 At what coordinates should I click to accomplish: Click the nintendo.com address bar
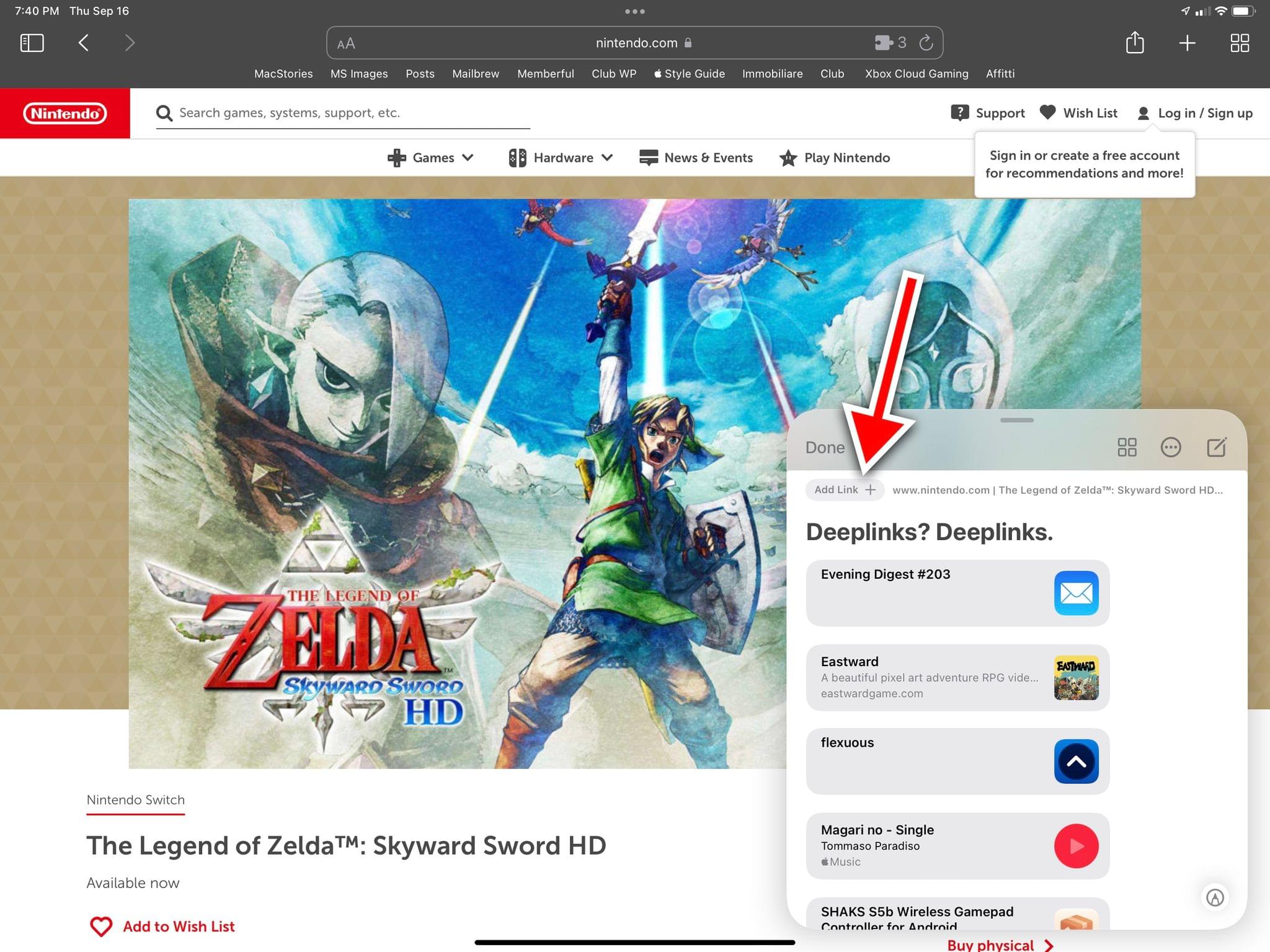click(x=634, y=43)
